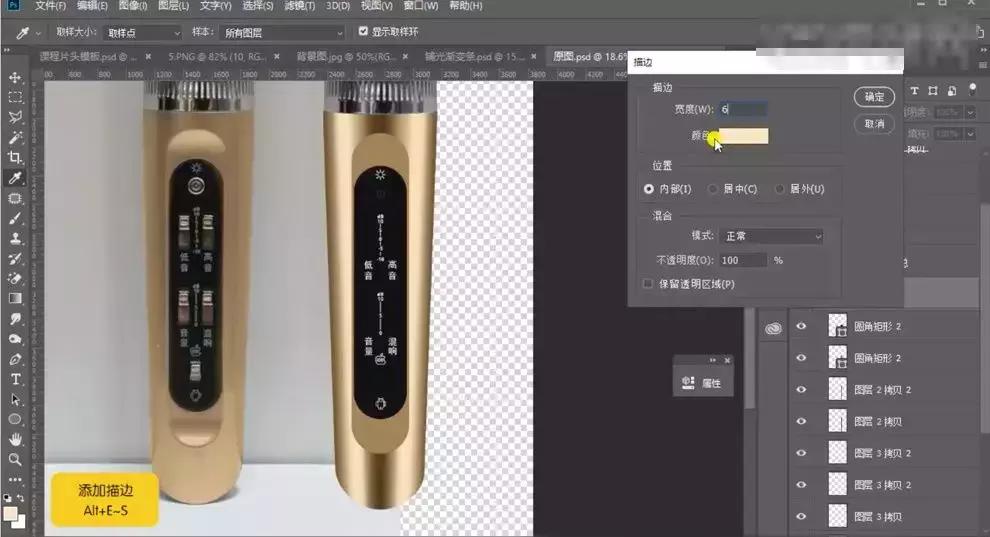Viewport: 990px width, 537px height.
Task: Select the Path Selection tool
Action: [x=15, y=399]
